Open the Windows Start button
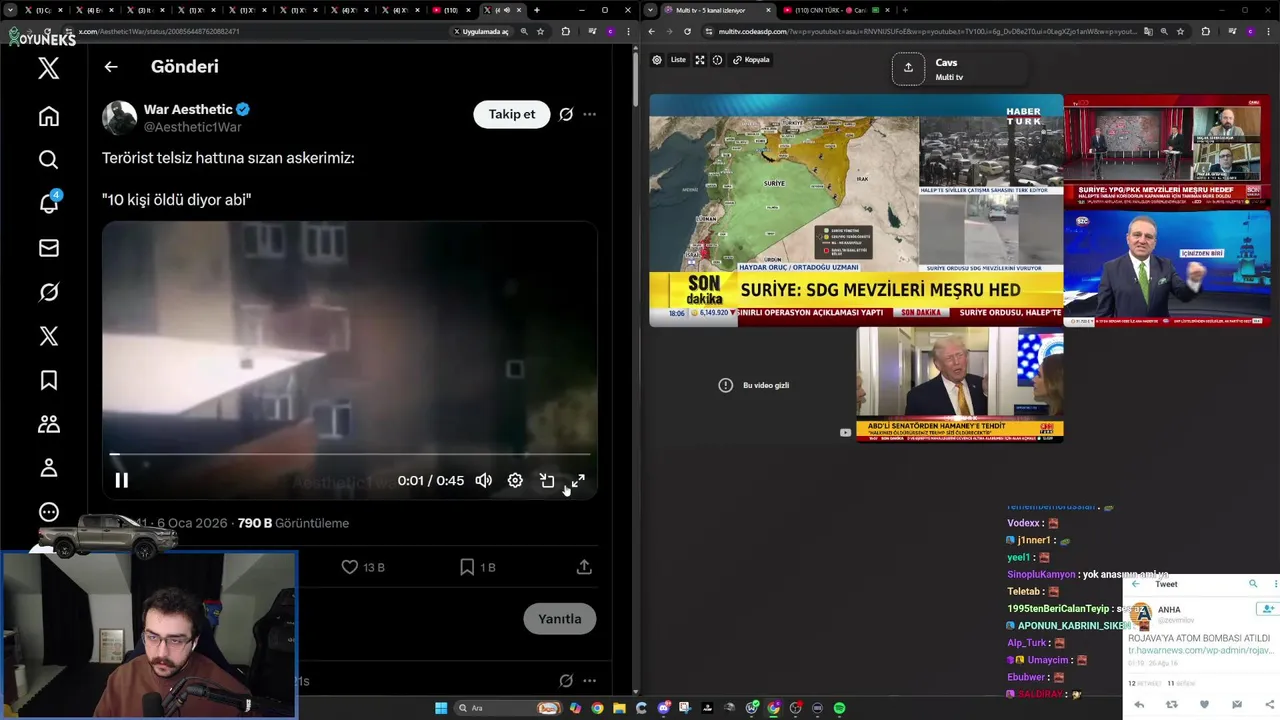Screen dimensions: 1280x720 [441, 708]
